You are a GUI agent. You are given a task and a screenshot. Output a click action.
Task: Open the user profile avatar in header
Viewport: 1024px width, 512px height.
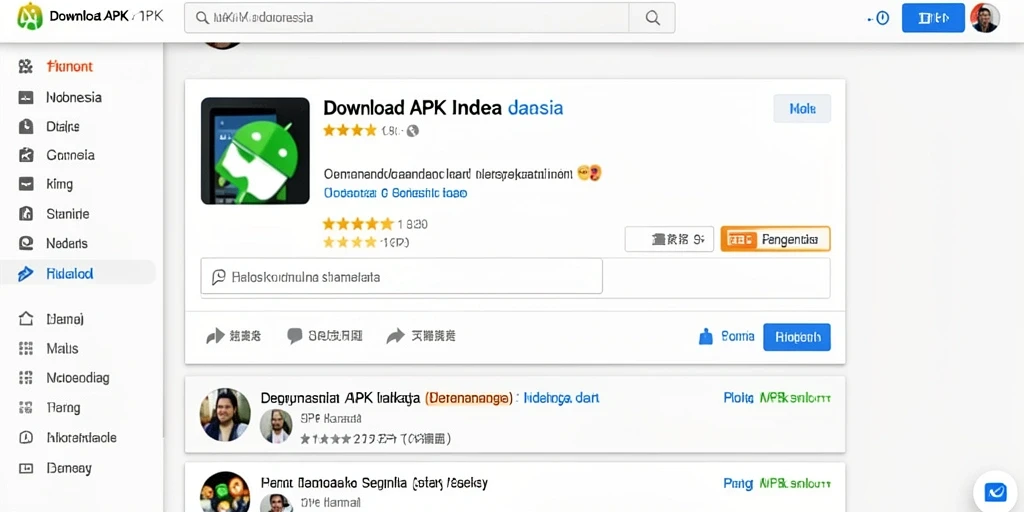(x=985, y=18)
